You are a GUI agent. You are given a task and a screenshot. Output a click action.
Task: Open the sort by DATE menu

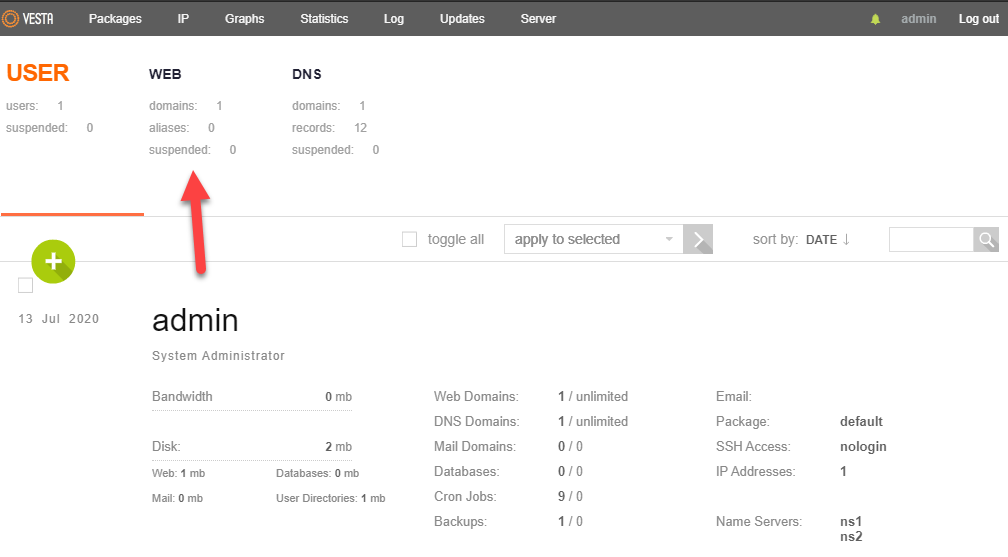tap(820, 239)
